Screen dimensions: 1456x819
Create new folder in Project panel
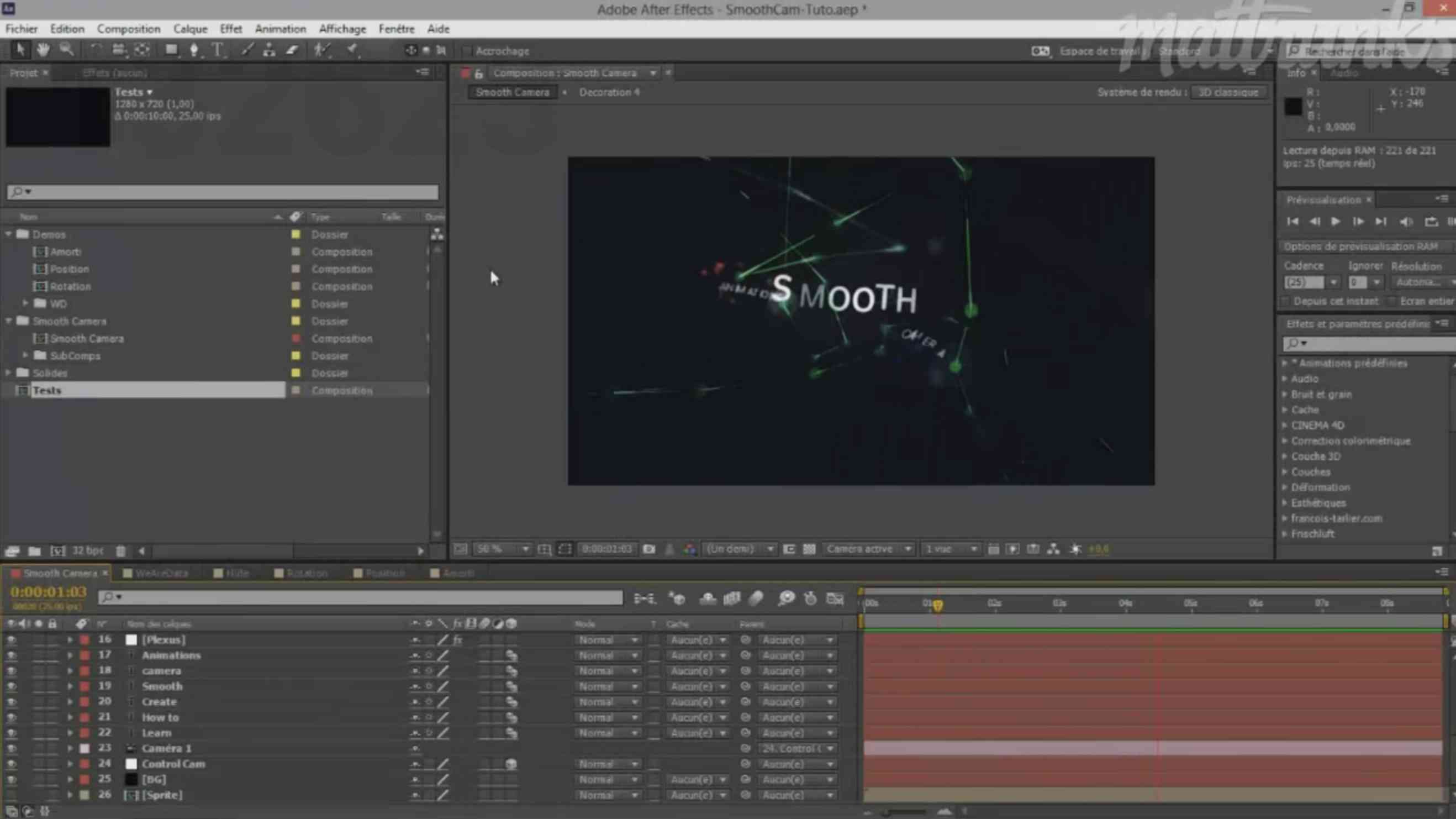point(34,550)
